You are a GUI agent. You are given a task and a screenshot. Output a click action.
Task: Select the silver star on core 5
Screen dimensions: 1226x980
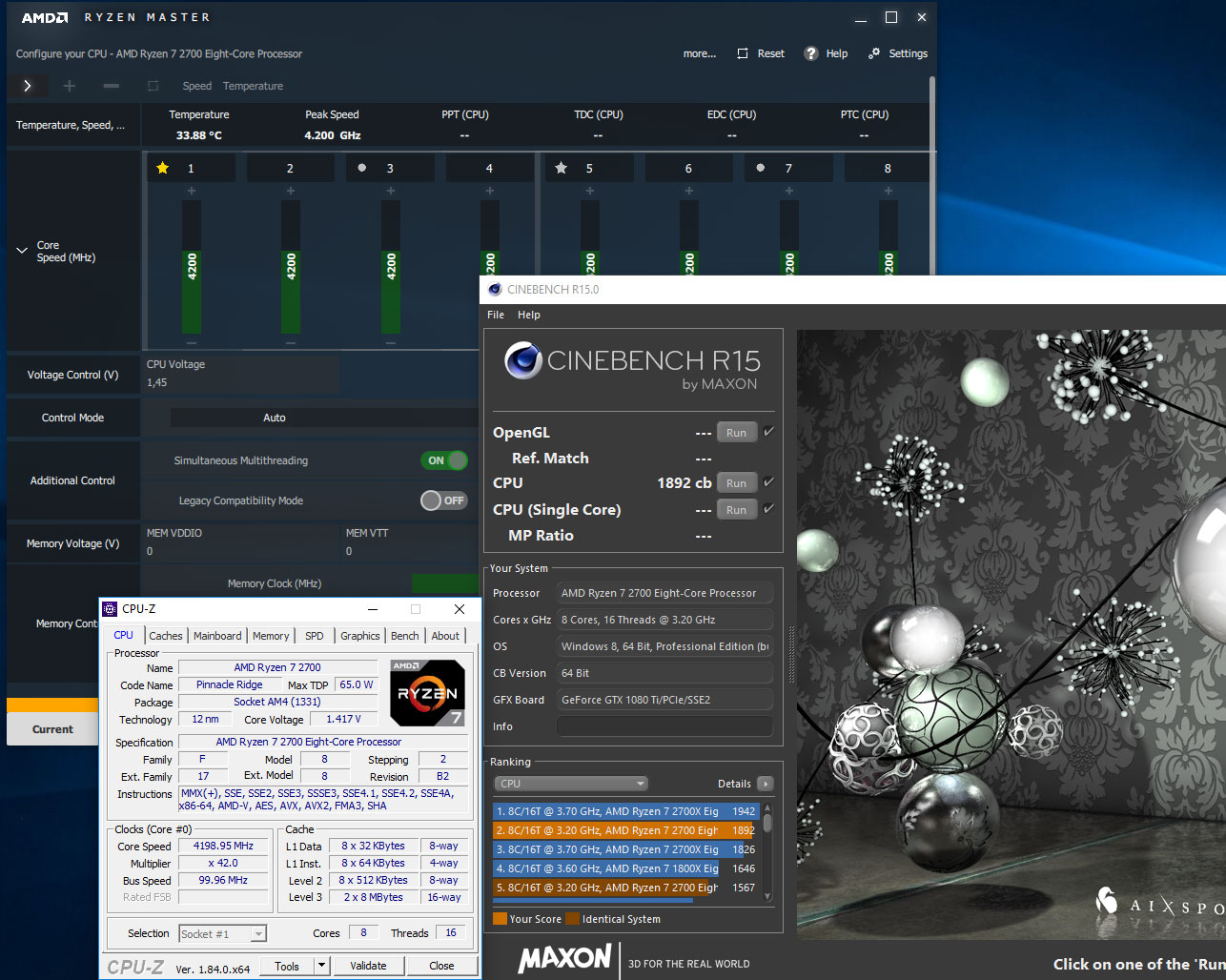pos(562,168)
